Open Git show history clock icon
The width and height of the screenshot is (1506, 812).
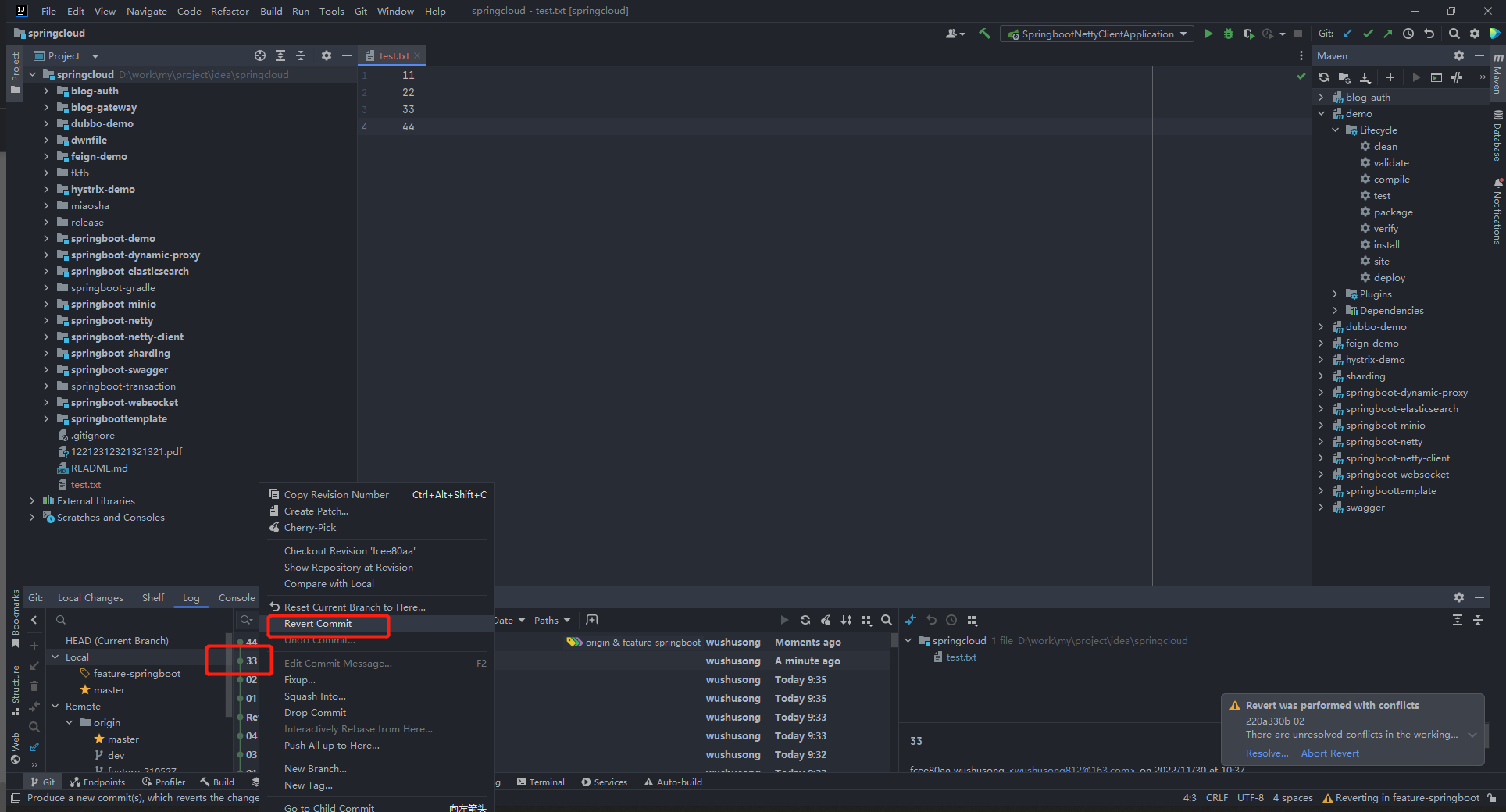pos(1408,34)
